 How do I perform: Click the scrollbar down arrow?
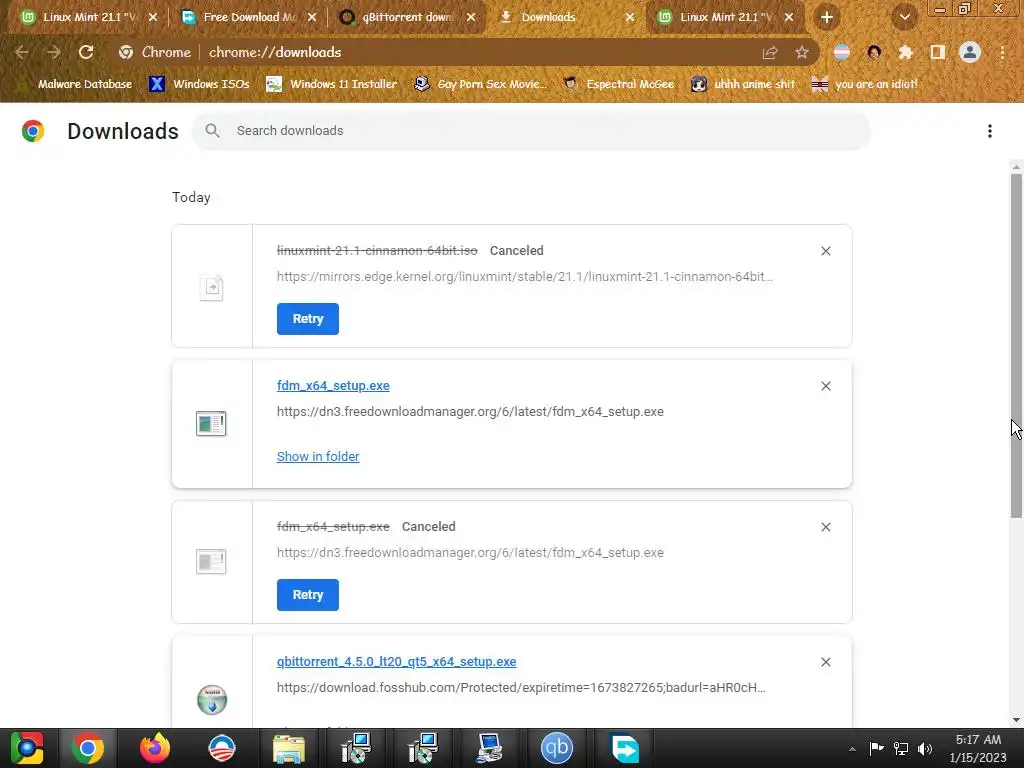coord(1016,720)
